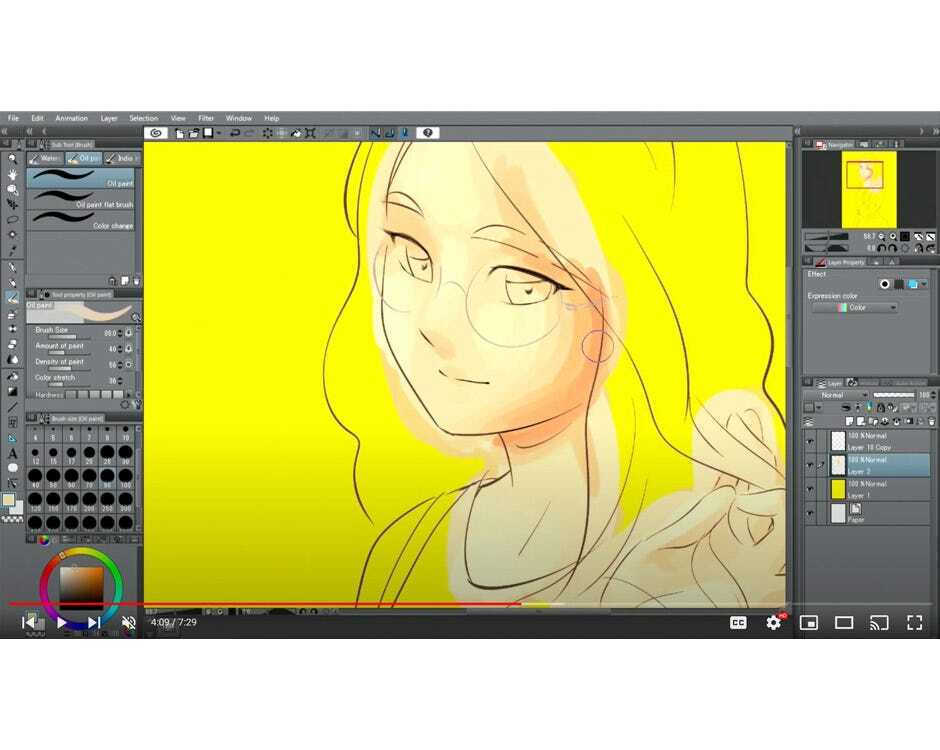Toggle visibility of yellow Layer 1
Screen dimensions: 940x750
click(x=810, y=489)
